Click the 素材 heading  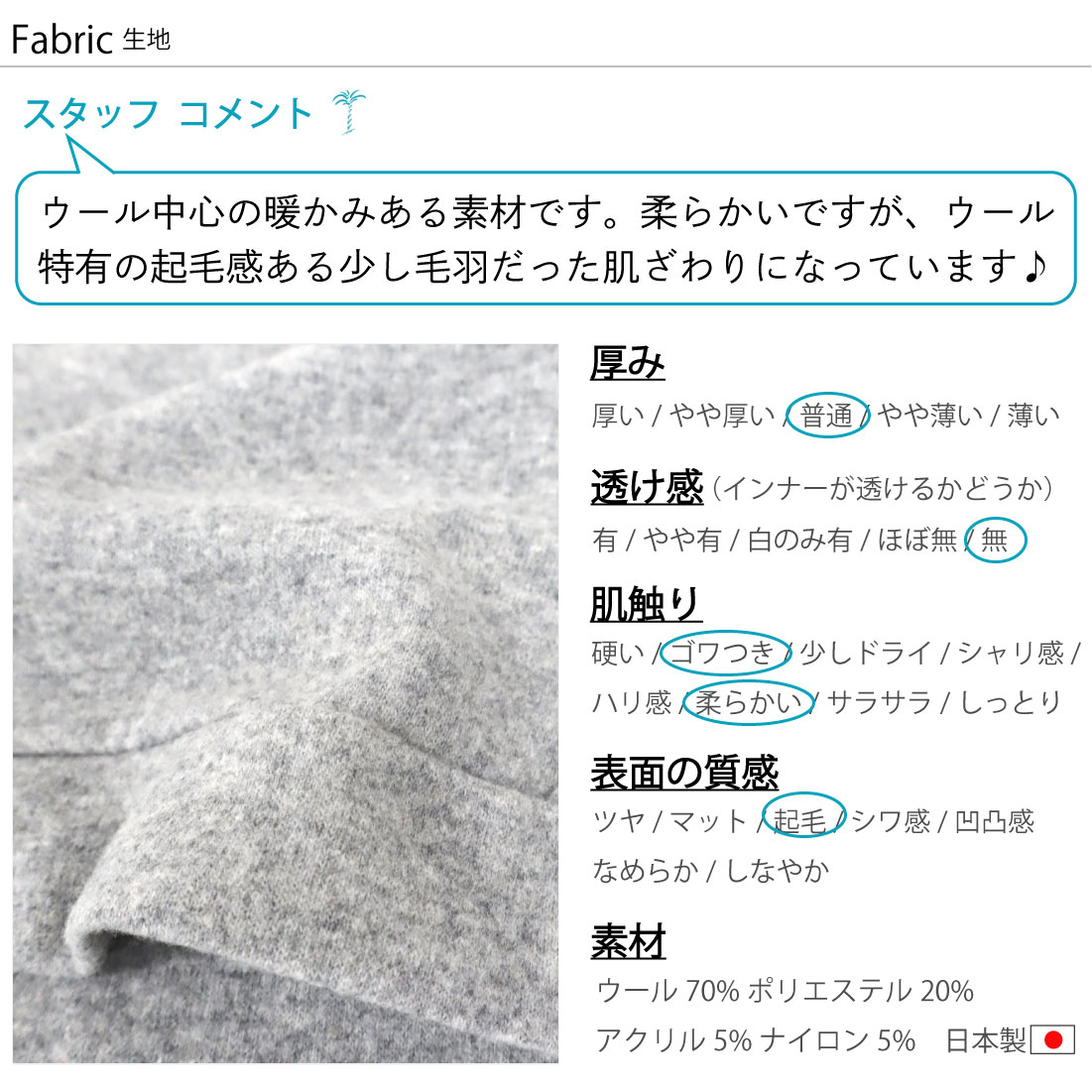628,941
